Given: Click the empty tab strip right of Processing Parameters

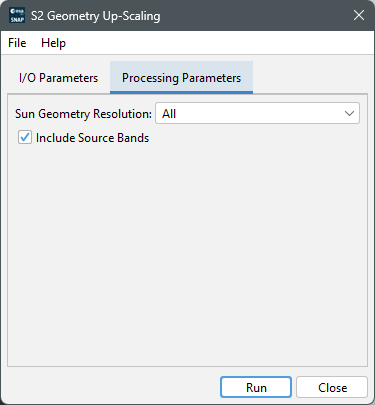Looking at the screenshot, I should [310, 78].
